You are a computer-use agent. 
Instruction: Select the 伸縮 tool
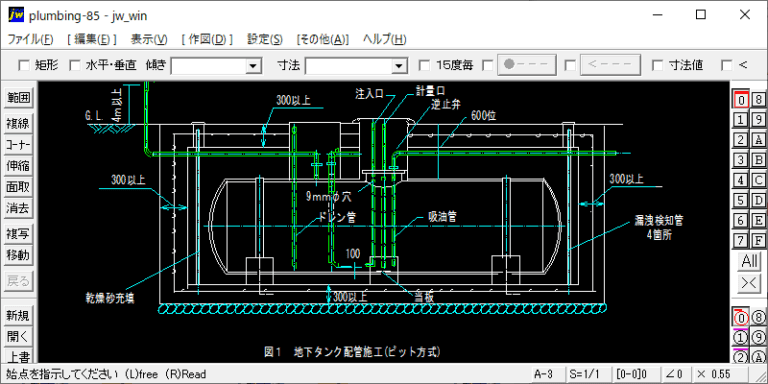click(18, 166)
